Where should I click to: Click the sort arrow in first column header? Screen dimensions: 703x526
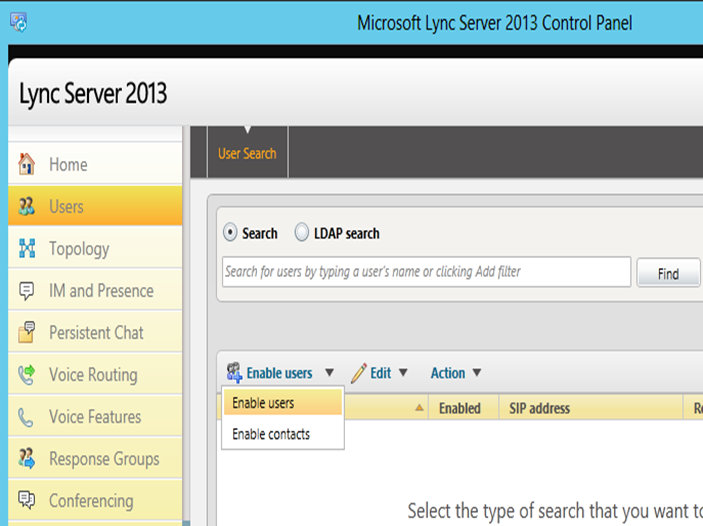(x=419, y=408)
